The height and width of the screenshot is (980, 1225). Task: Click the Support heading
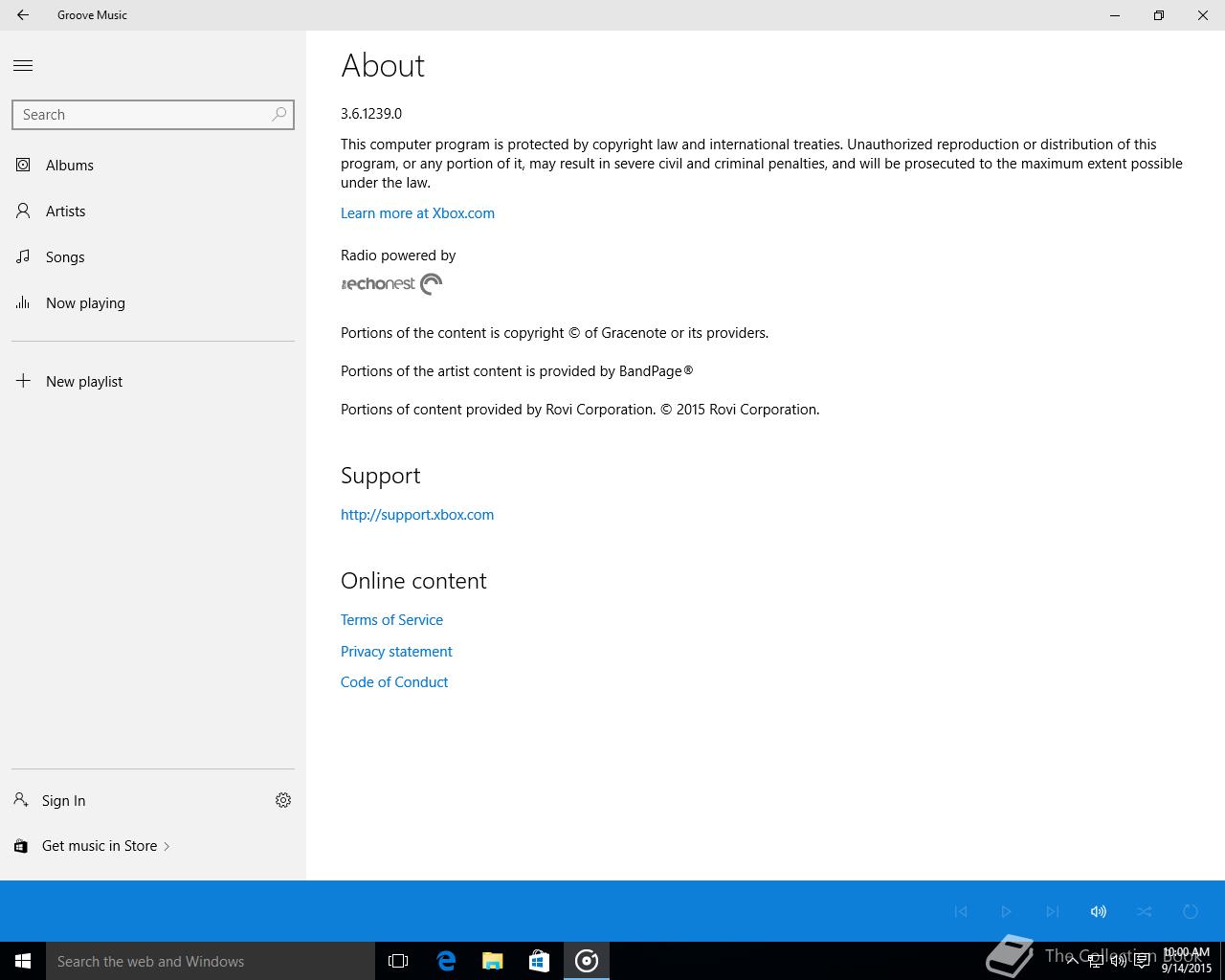[380, 476]
